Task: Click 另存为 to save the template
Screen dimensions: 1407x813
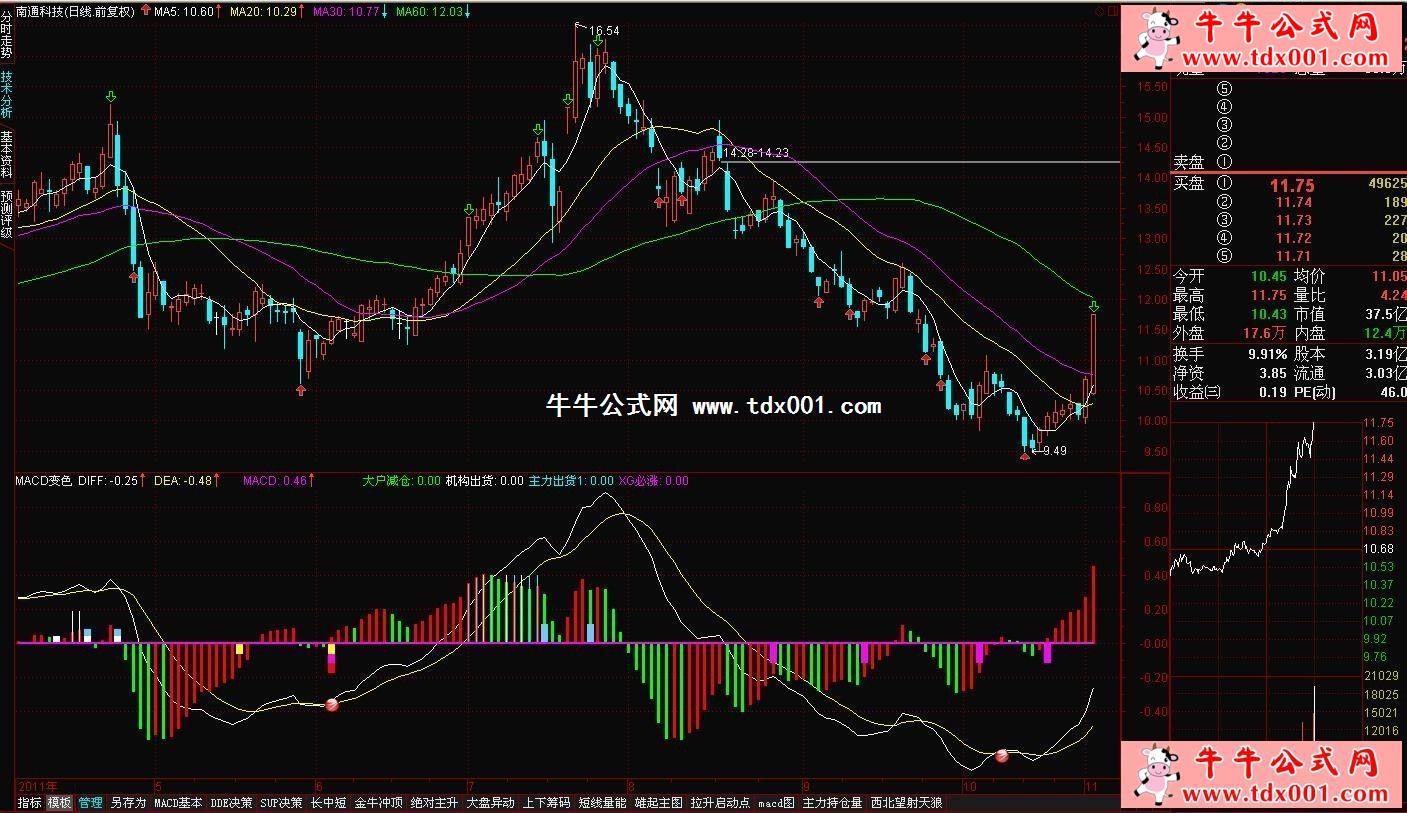Action: pos(128,802)
